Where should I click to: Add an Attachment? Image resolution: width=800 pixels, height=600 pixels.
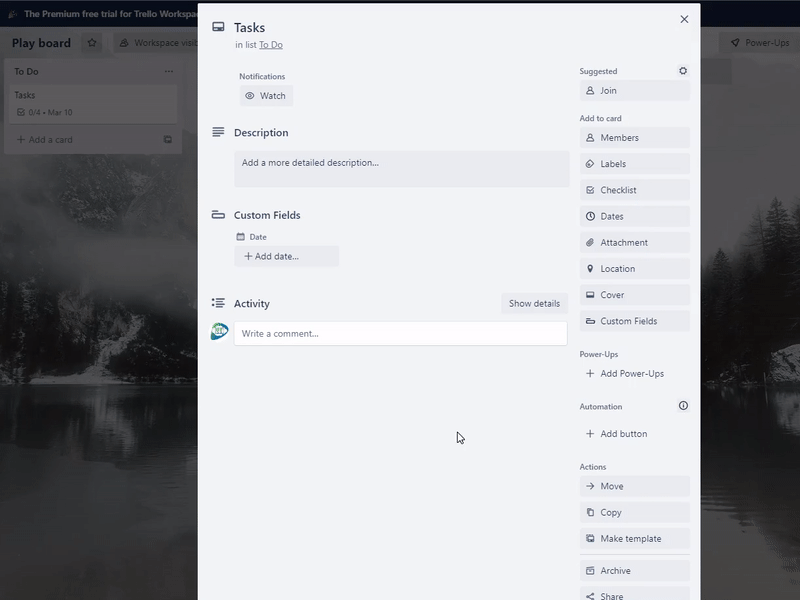coord(635,243)
